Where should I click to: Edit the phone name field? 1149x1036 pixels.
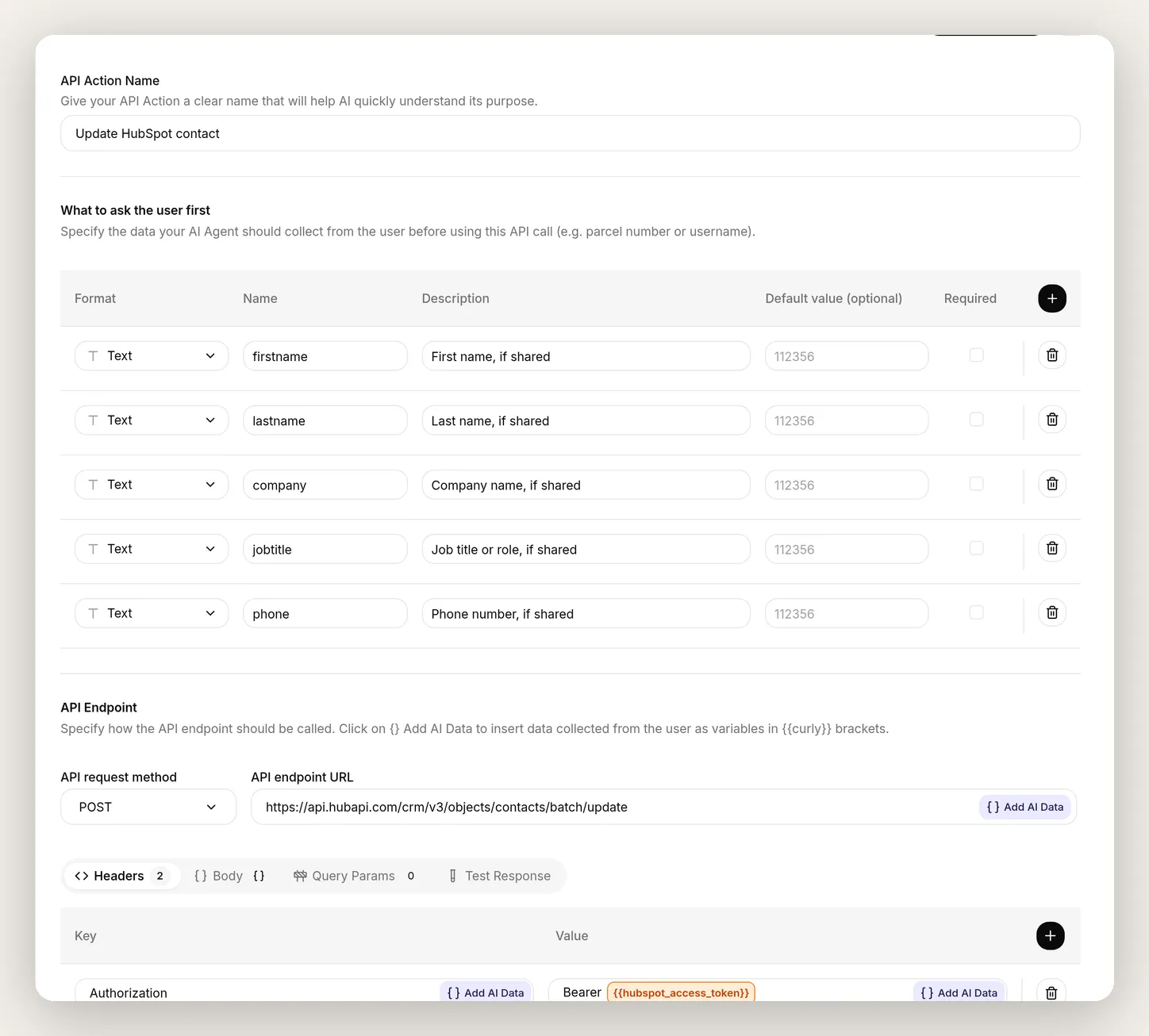[x=325, y=613]
